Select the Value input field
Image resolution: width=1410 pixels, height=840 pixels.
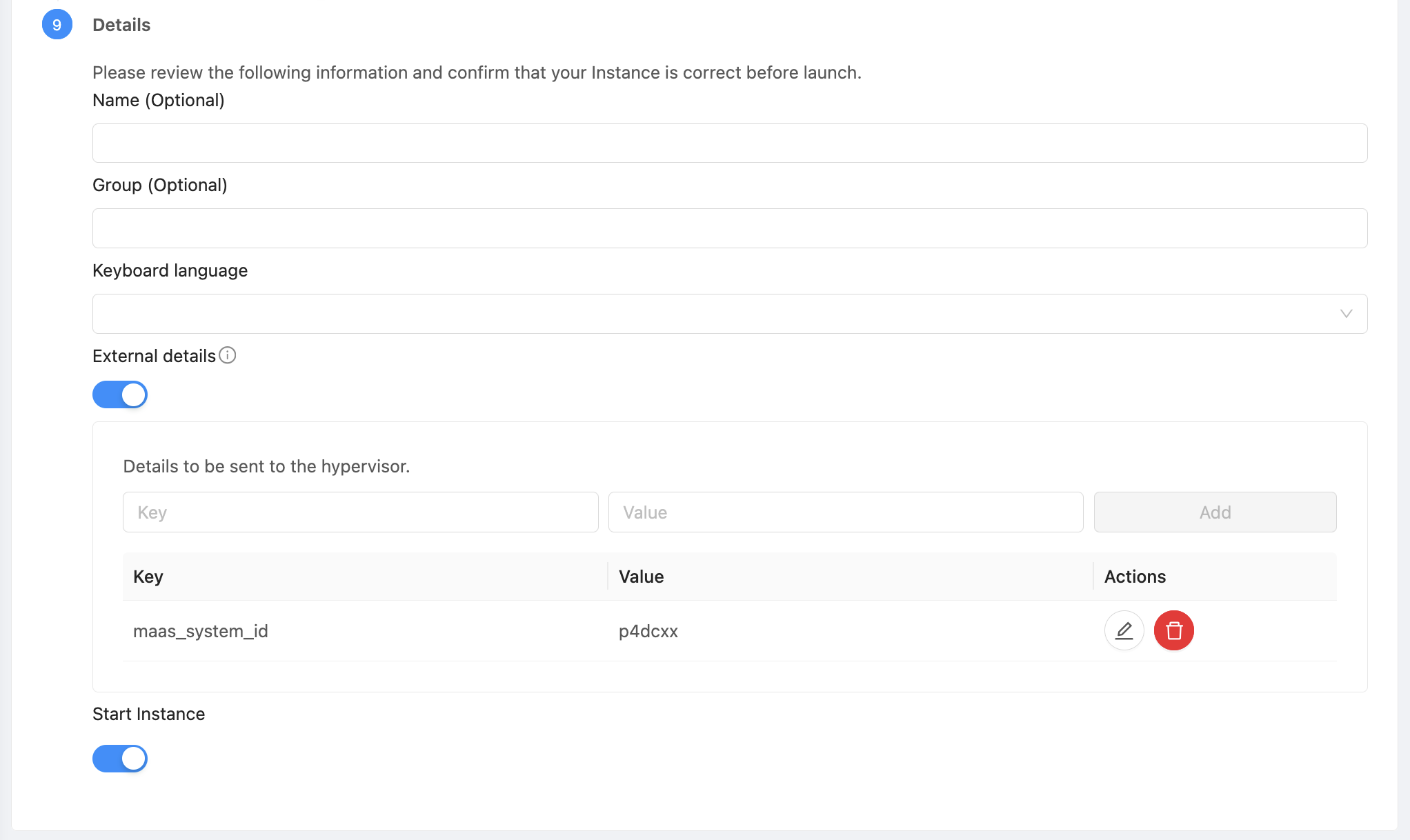coord(846,512)
